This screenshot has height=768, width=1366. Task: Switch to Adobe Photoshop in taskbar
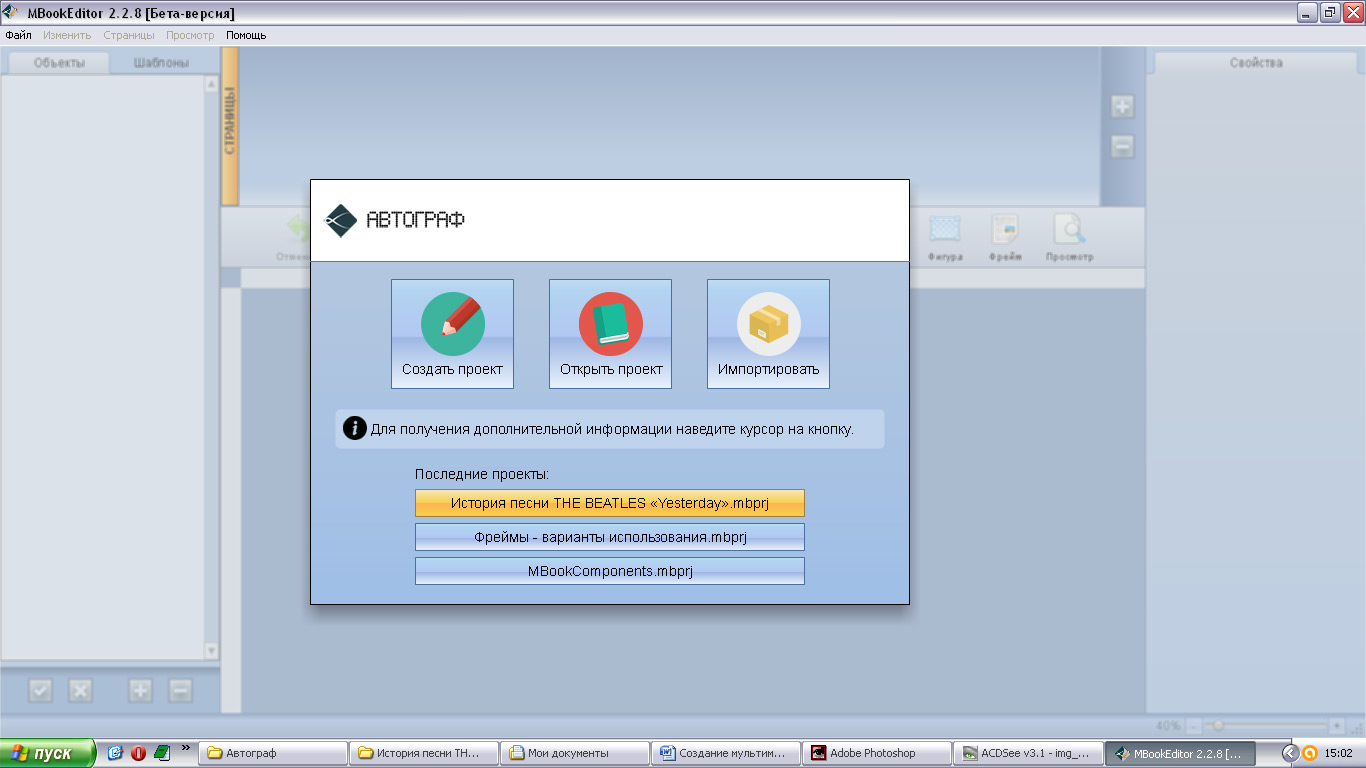(878, 753)
